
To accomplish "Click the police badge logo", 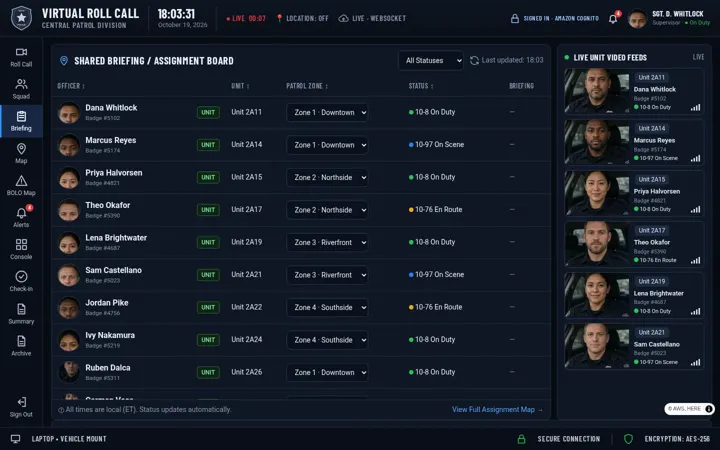I will pyautogui.click(x=21, y=18).
